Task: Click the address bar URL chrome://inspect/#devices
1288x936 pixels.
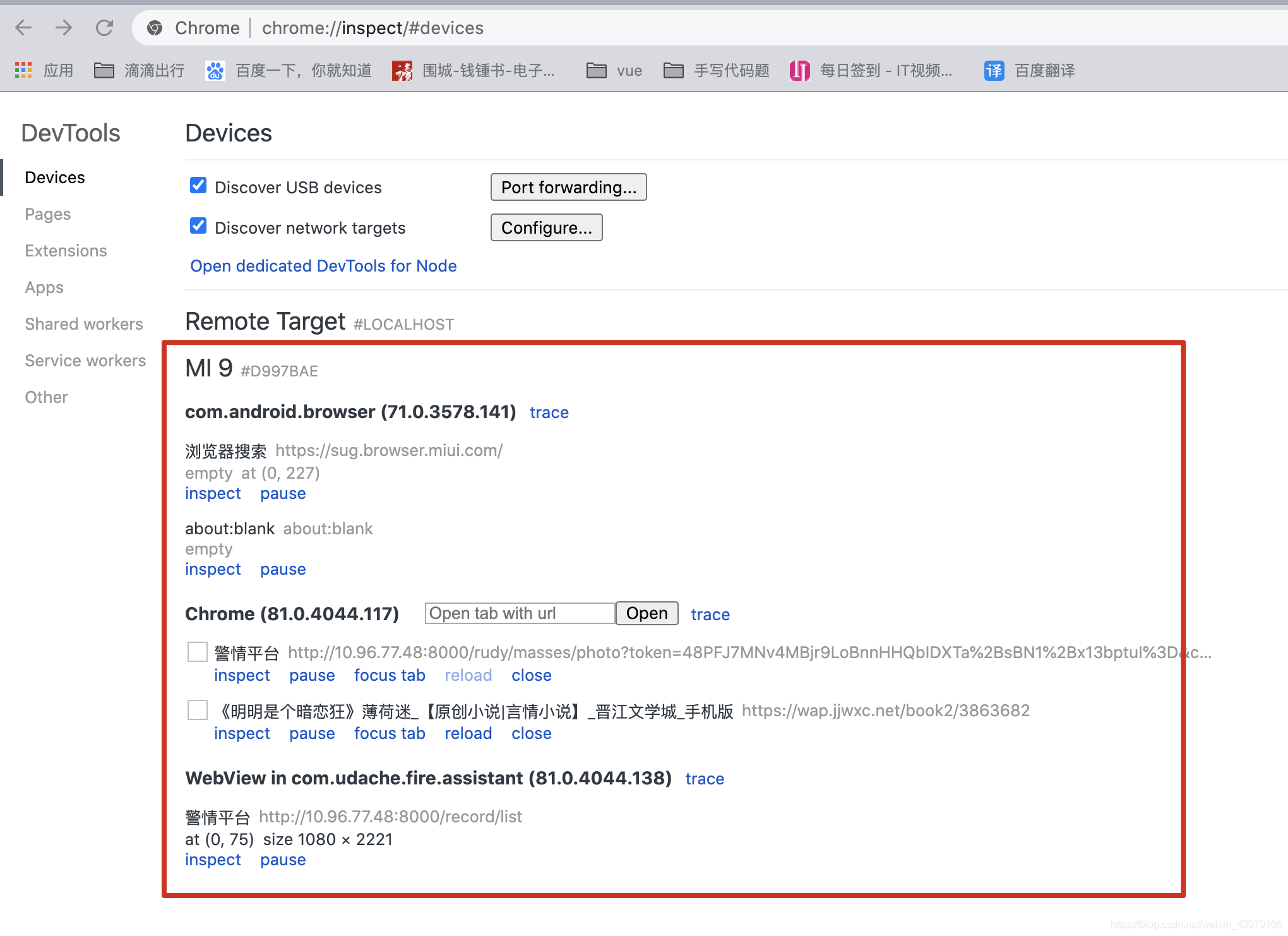Action: tap(373, 28)
